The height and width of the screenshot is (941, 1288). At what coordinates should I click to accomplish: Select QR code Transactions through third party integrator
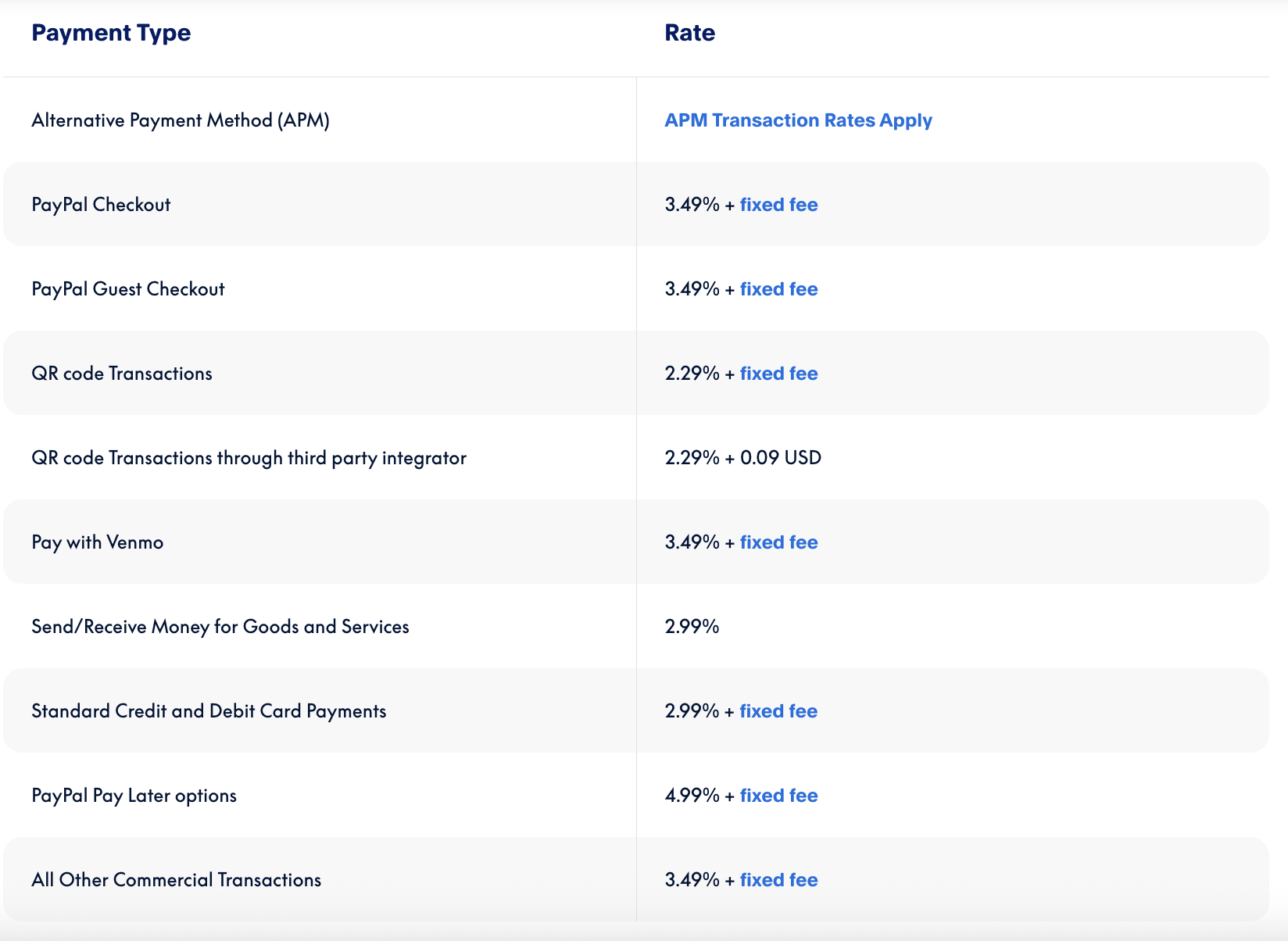coord(249,458)
